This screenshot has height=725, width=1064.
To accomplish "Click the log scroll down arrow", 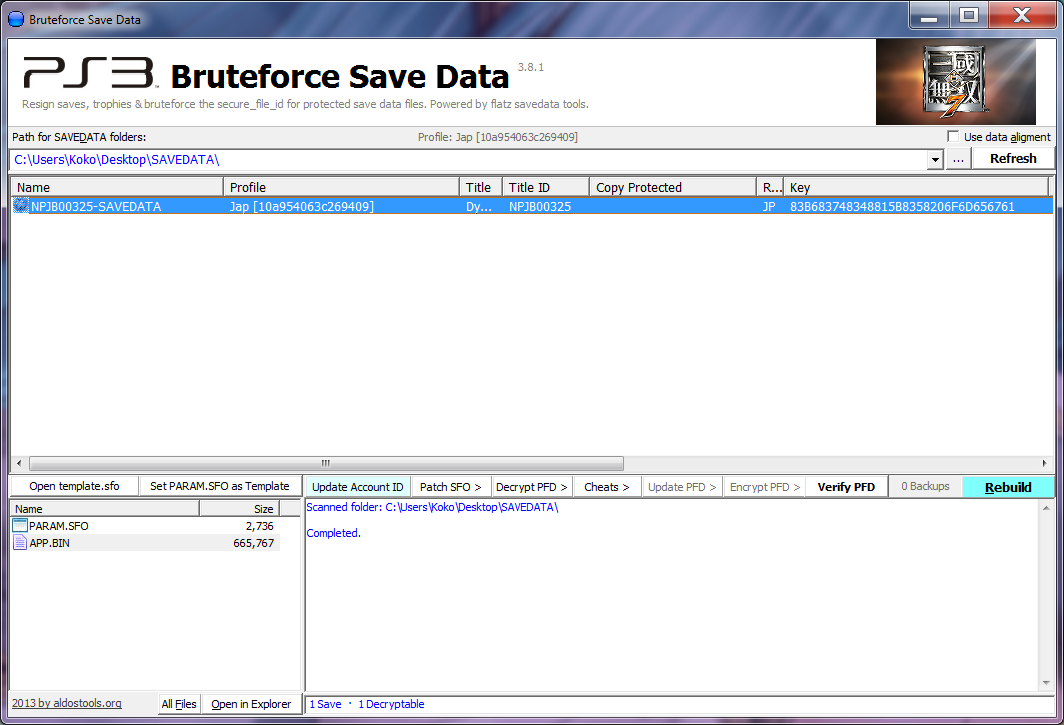I will pos(1046,683).
